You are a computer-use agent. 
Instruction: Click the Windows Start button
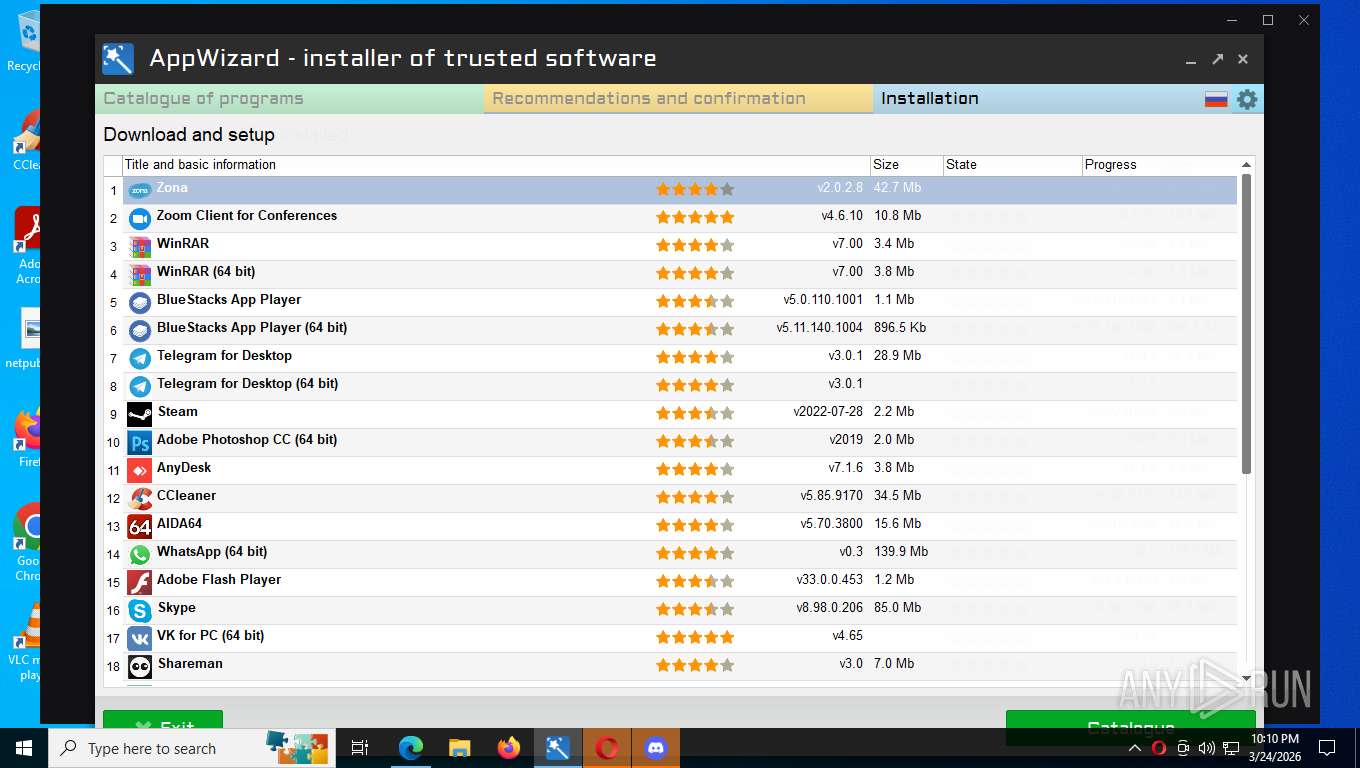click(x=24, y=748)
